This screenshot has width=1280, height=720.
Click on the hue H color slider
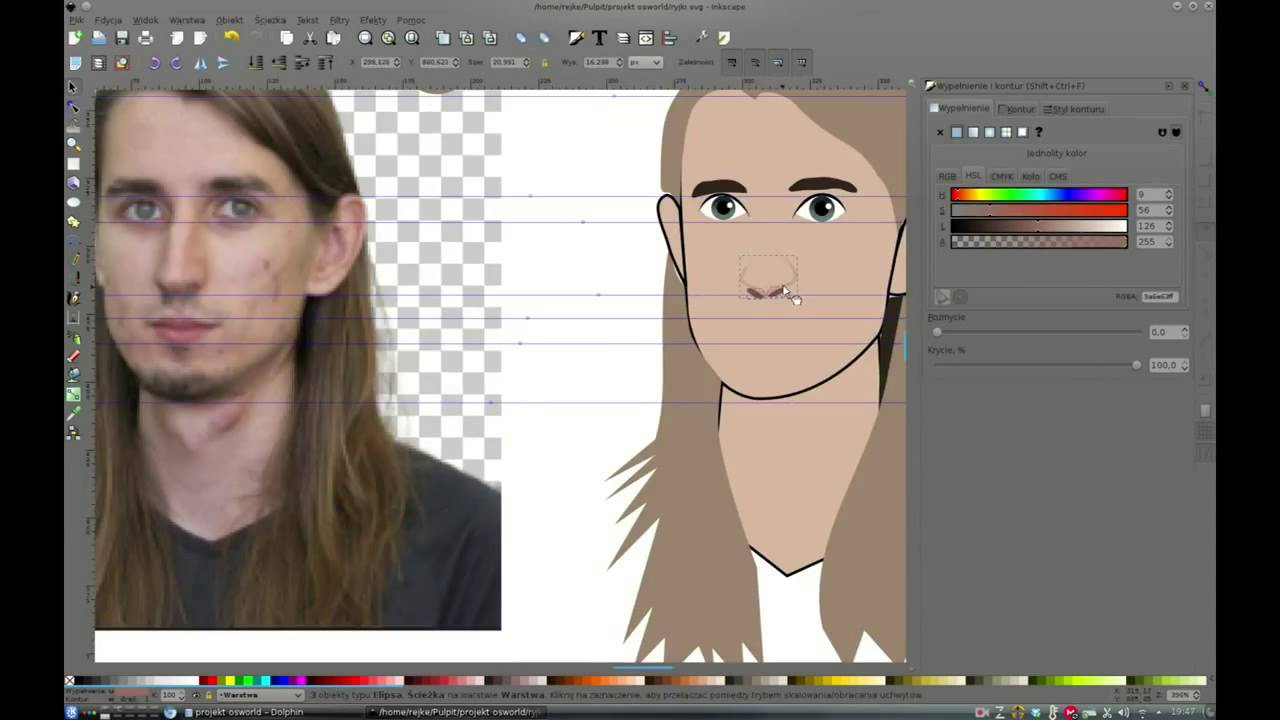[x=1038, y=195]
